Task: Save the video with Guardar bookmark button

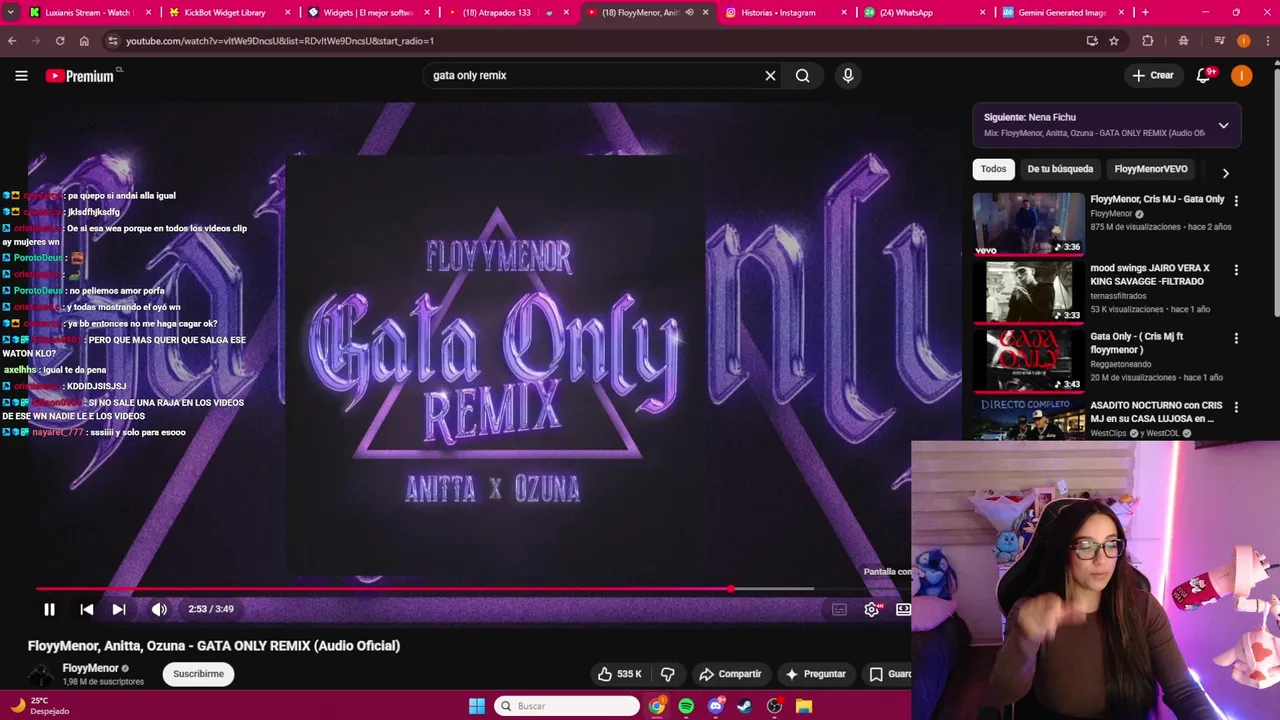Action: click(x=889, y=674)
